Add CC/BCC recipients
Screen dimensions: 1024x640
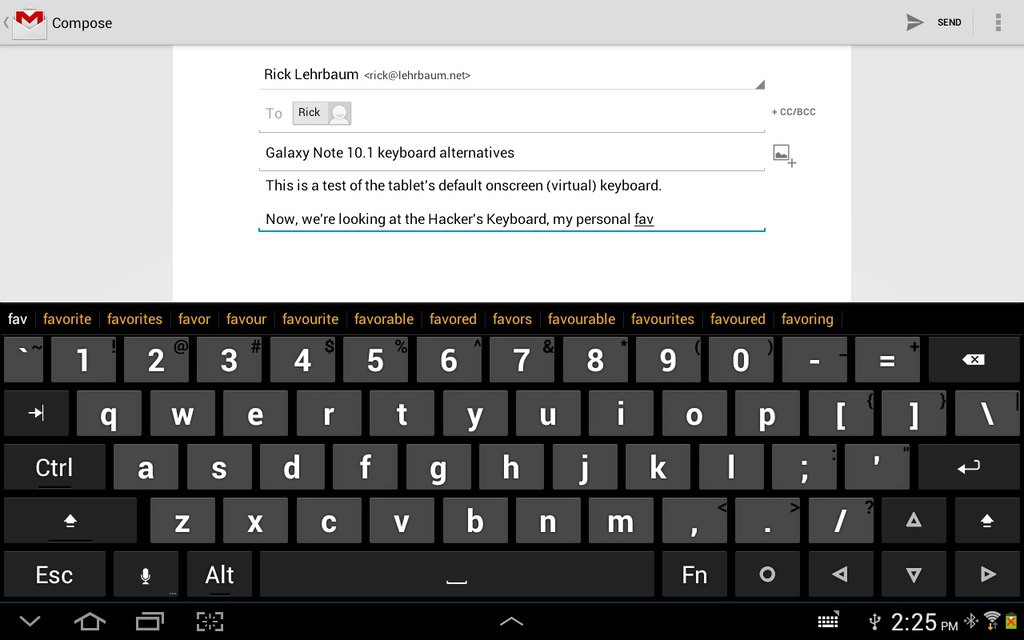click(793, 112)
